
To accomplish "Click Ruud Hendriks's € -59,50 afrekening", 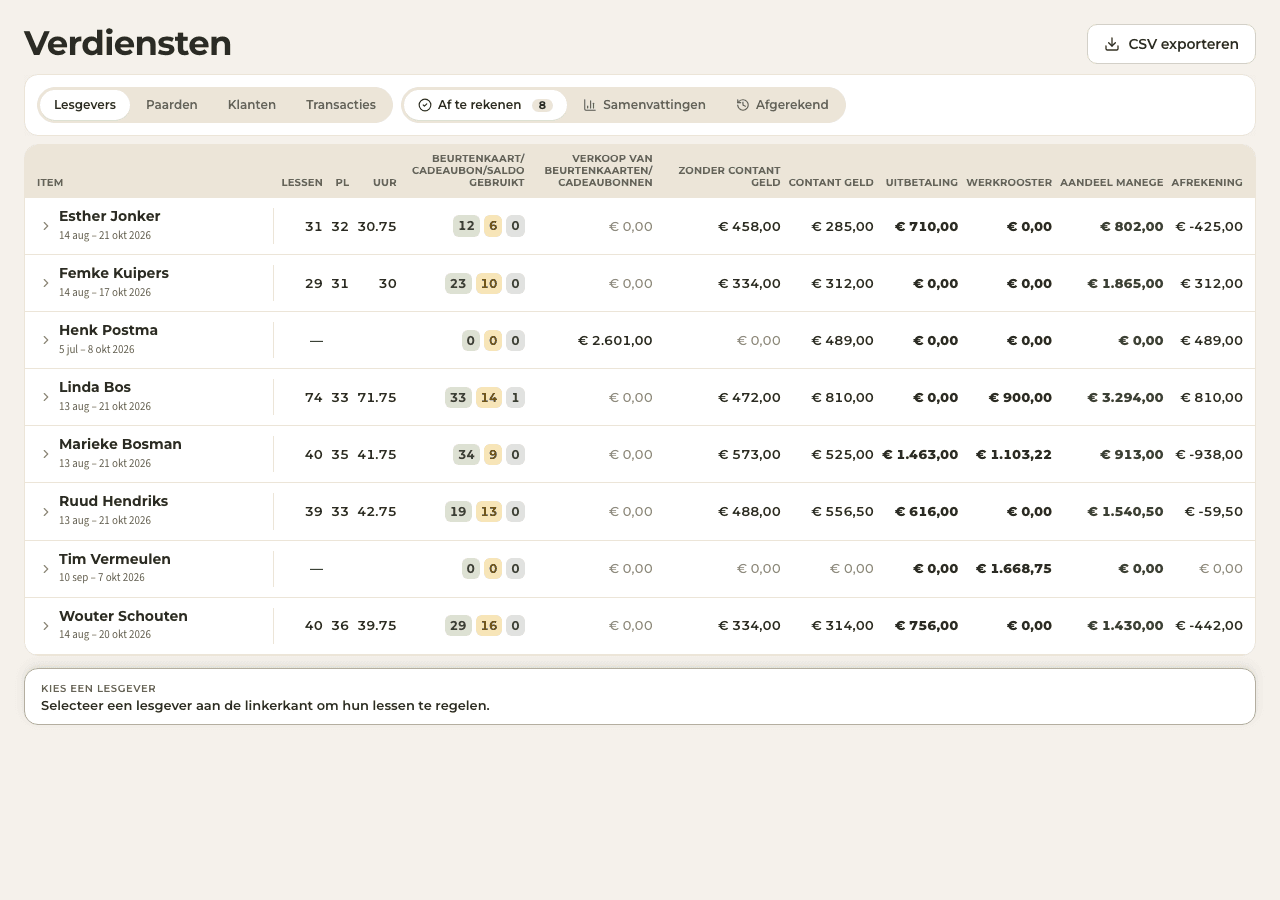I will pos(1214,511).
